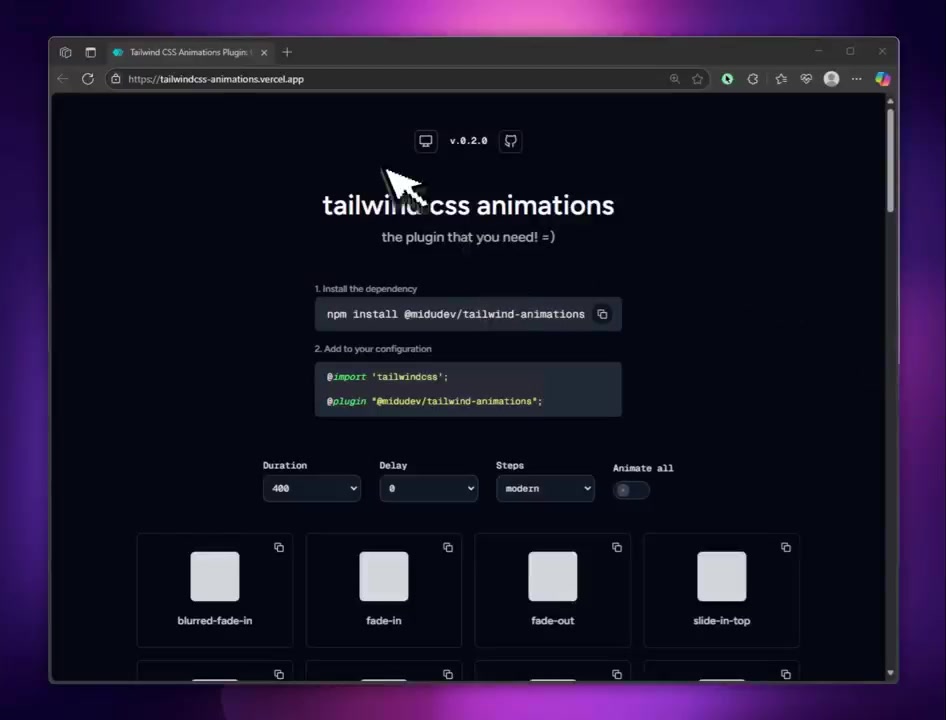Copy the fade-out animation class

click(617, 547)
